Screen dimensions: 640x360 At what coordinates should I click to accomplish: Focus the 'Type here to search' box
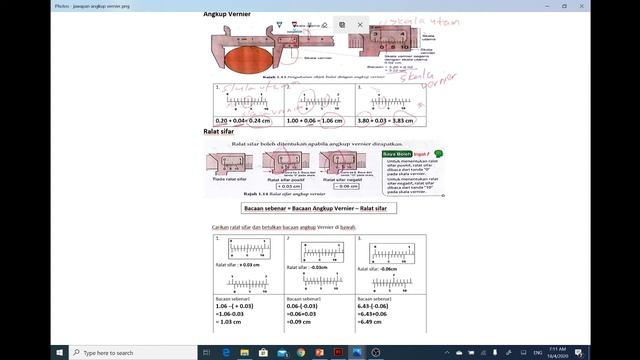pos(133,353)
